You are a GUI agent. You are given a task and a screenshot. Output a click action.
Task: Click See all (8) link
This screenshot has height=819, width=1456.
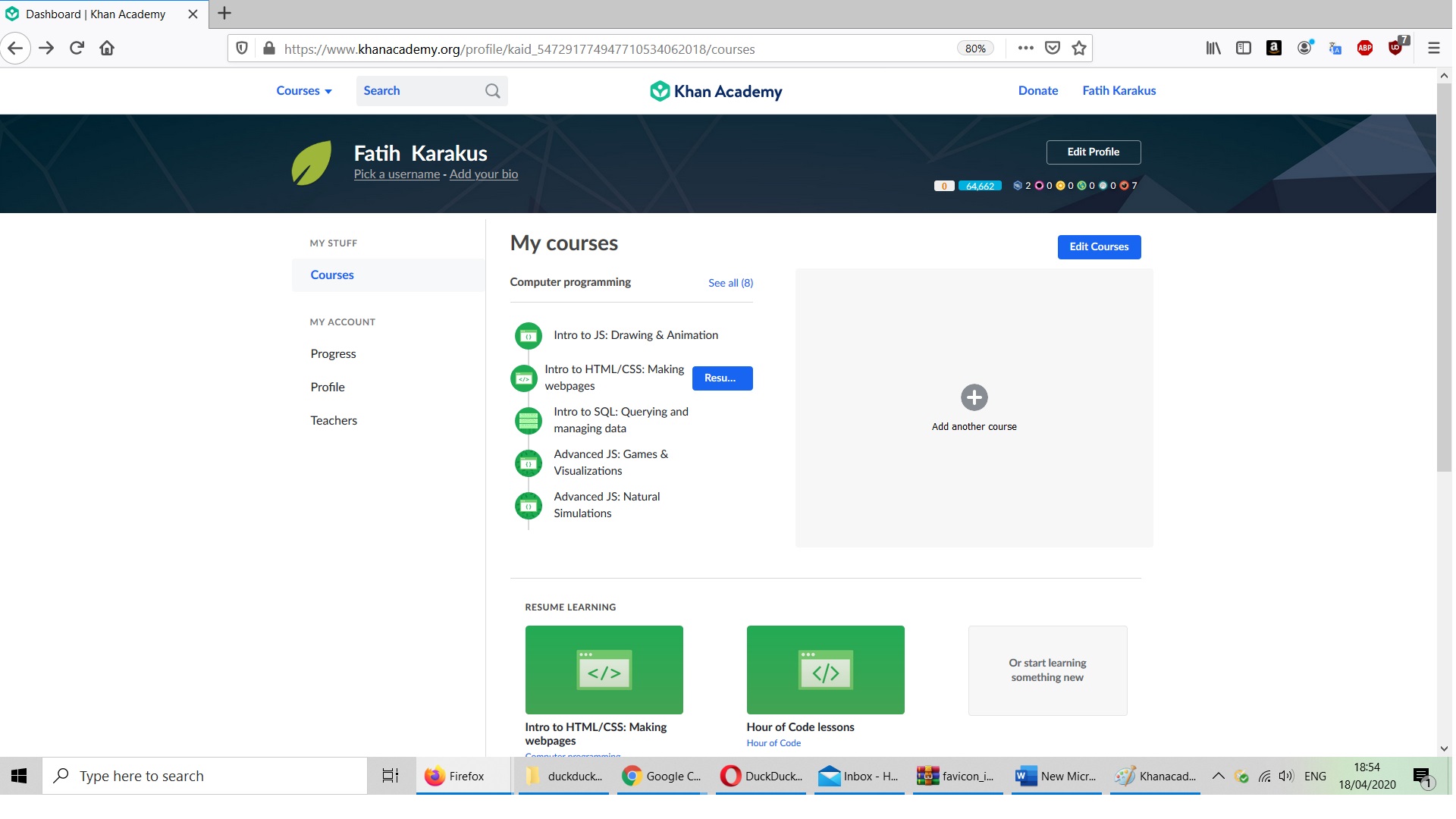731,283
